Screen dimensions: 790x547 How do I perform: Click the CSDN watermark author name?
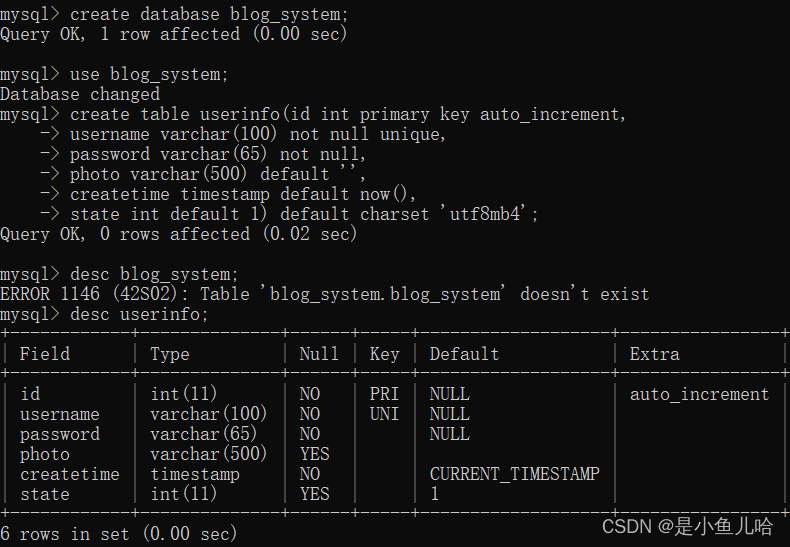pyautogui.click(x=722, y=526)
